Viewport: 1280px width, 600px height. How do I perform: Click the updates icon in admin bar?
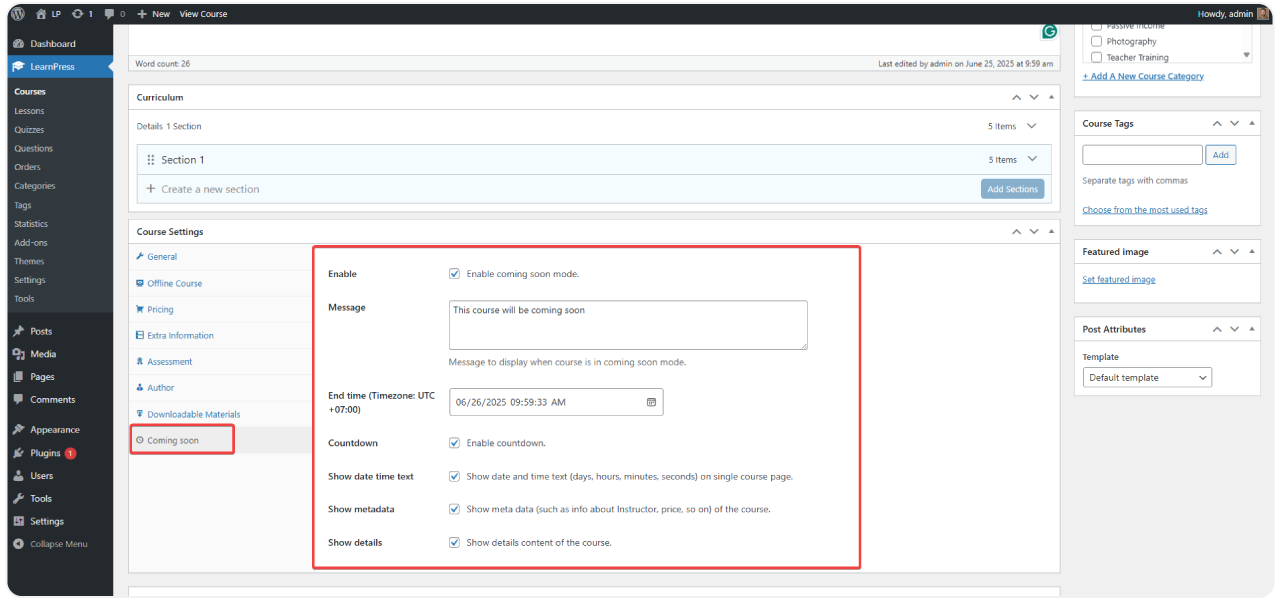point(78,14)
